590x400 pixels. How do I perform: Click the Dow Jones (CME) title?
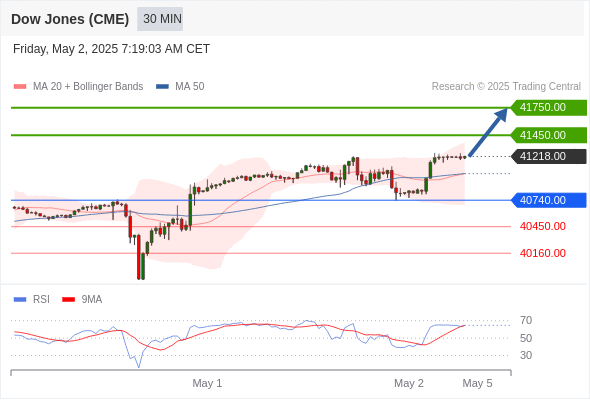click(70, 19)
